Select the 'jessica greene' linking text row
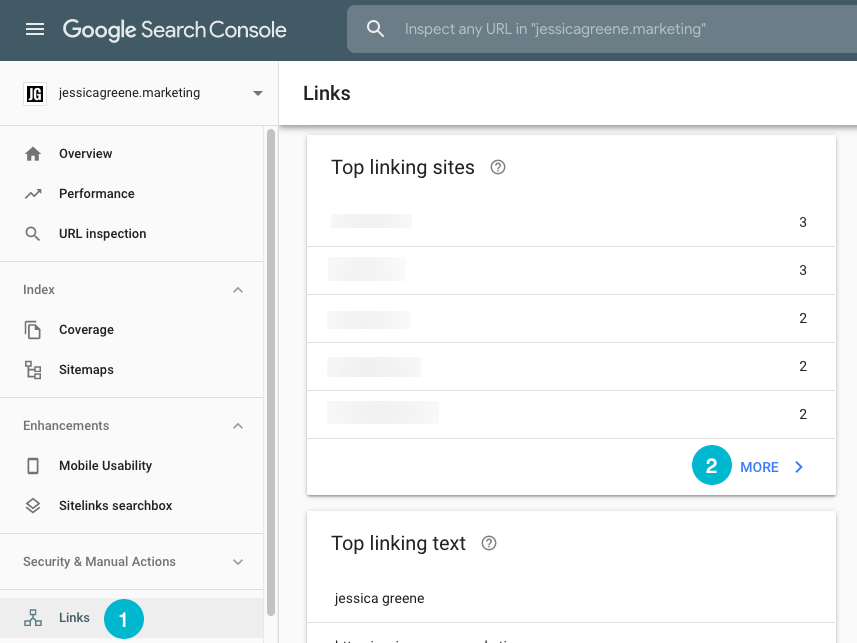857x643 pixels. point(571,599)
